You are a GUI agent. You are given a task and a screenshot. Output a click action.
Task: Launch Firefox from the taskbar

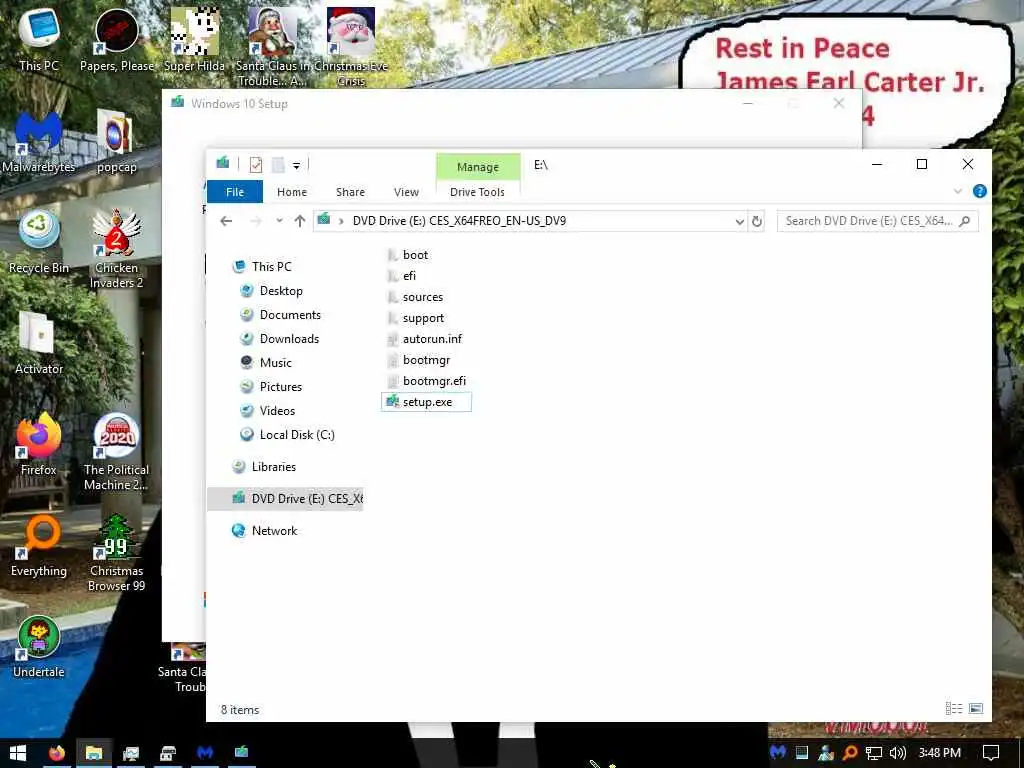coord(57,753)
